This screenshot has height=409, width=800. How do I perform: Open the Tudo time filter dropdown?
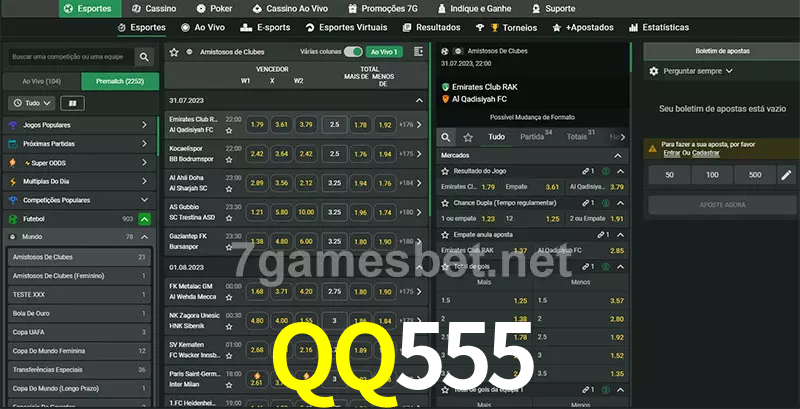(x=31, y=103)
